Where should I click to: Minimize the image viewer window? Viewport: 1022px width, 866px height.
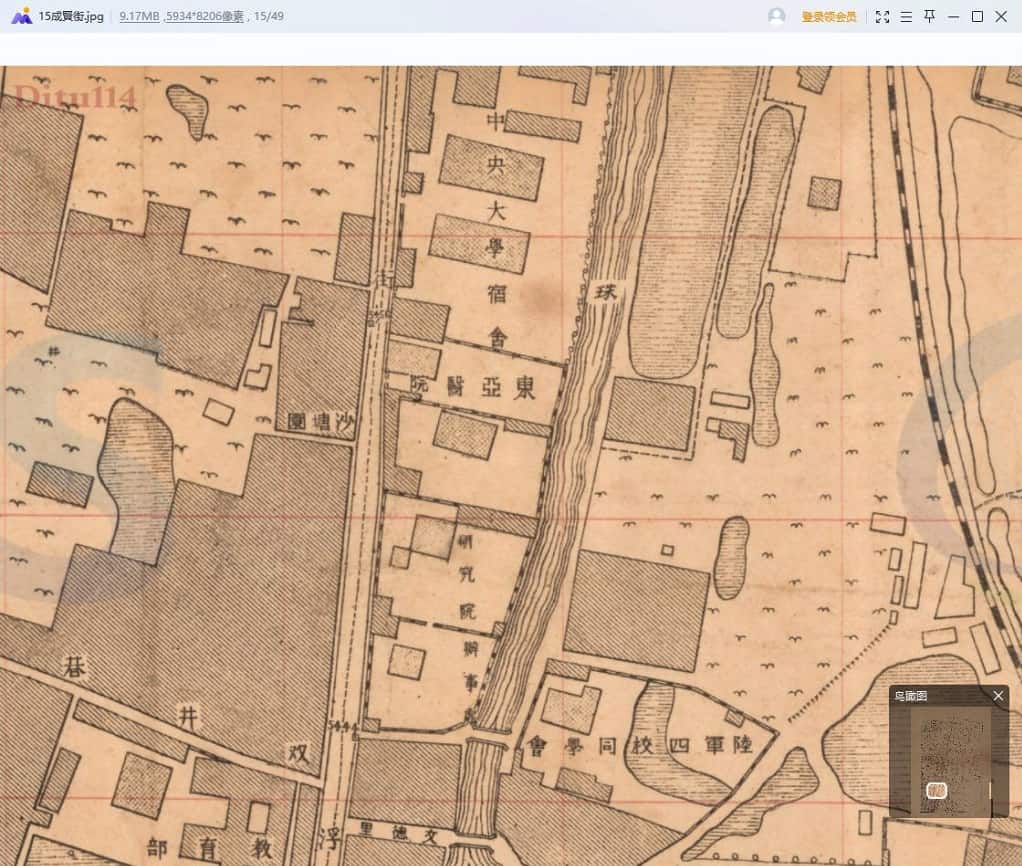[954, 17]
